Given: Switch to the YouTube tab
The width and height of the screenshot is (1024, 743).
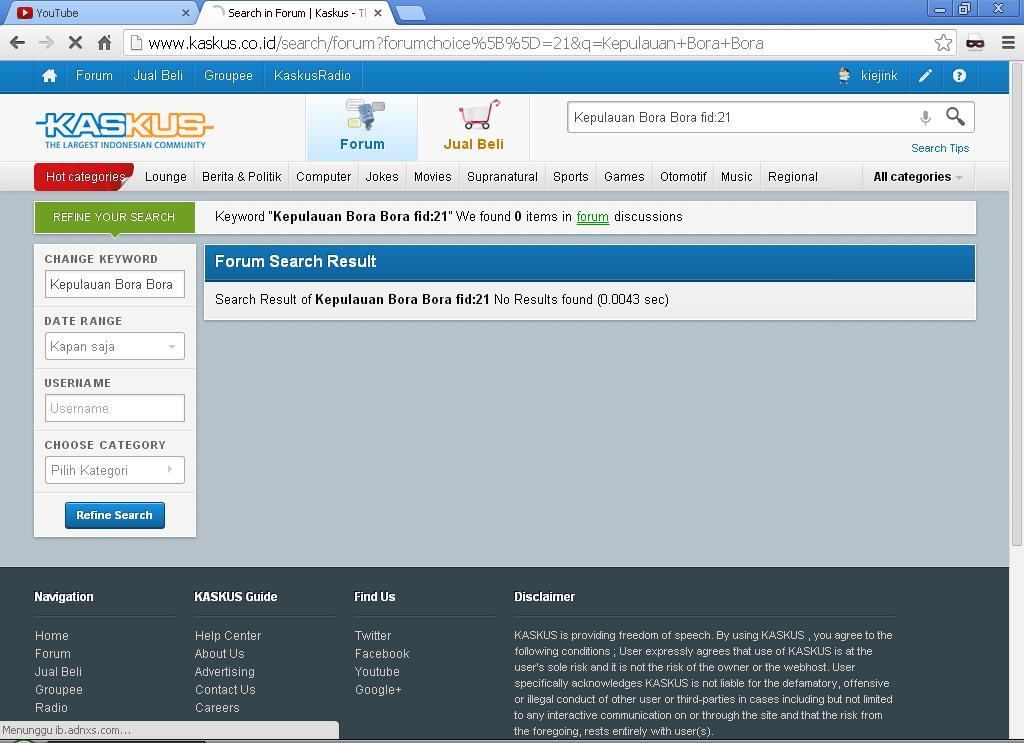Looking at the screenshot, I should coord(101,12).
